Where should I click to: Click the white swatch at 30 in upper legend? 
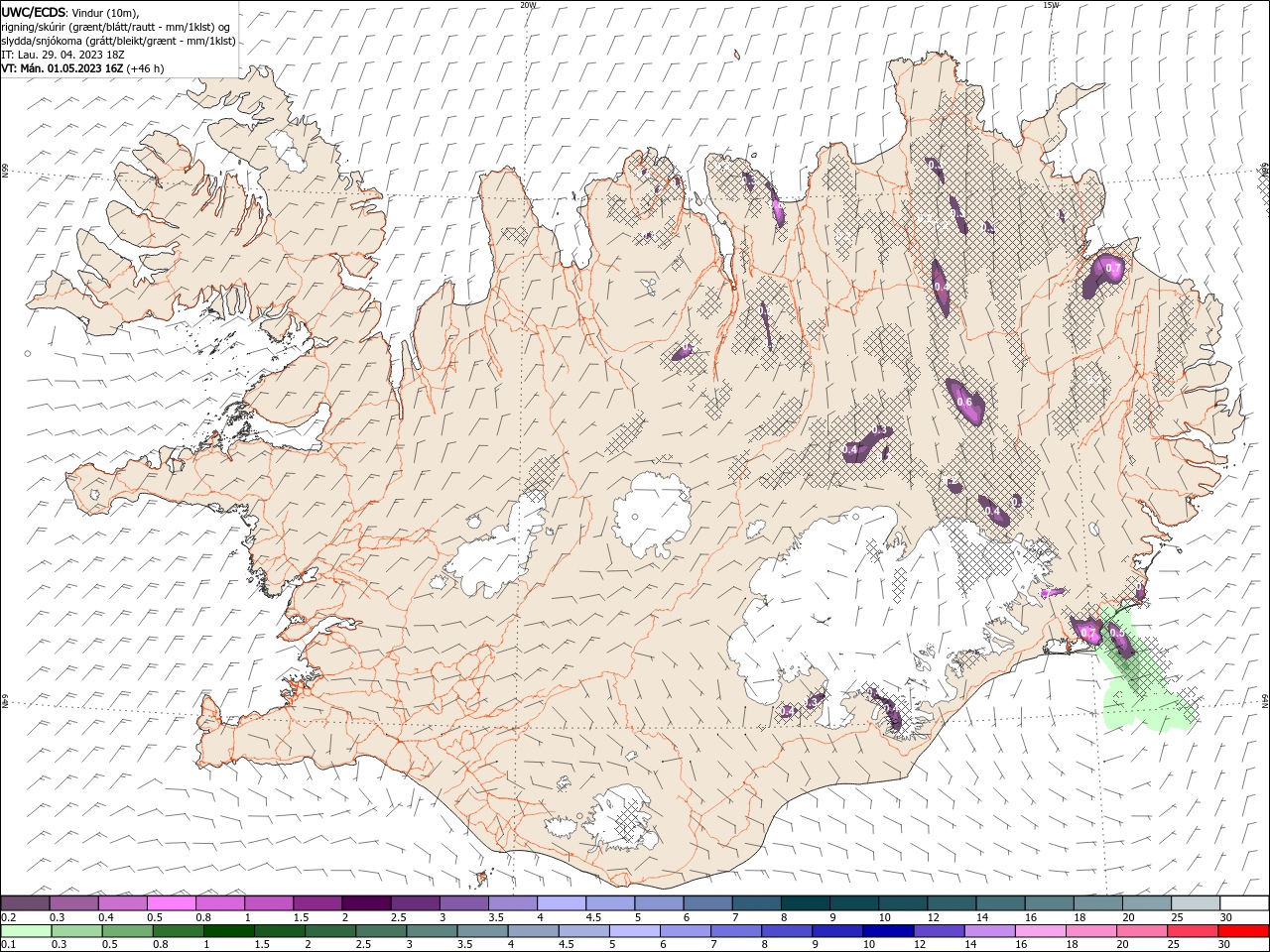click(1243, 902)
